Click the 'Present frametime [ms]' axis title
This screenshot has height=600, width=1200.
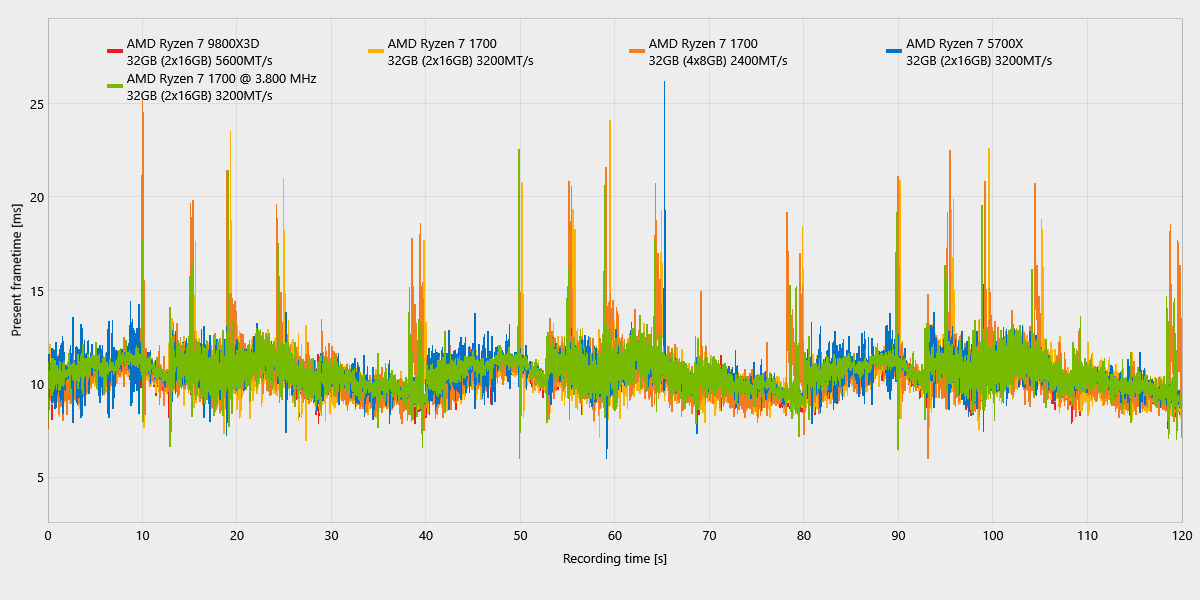tap(17, 271)
